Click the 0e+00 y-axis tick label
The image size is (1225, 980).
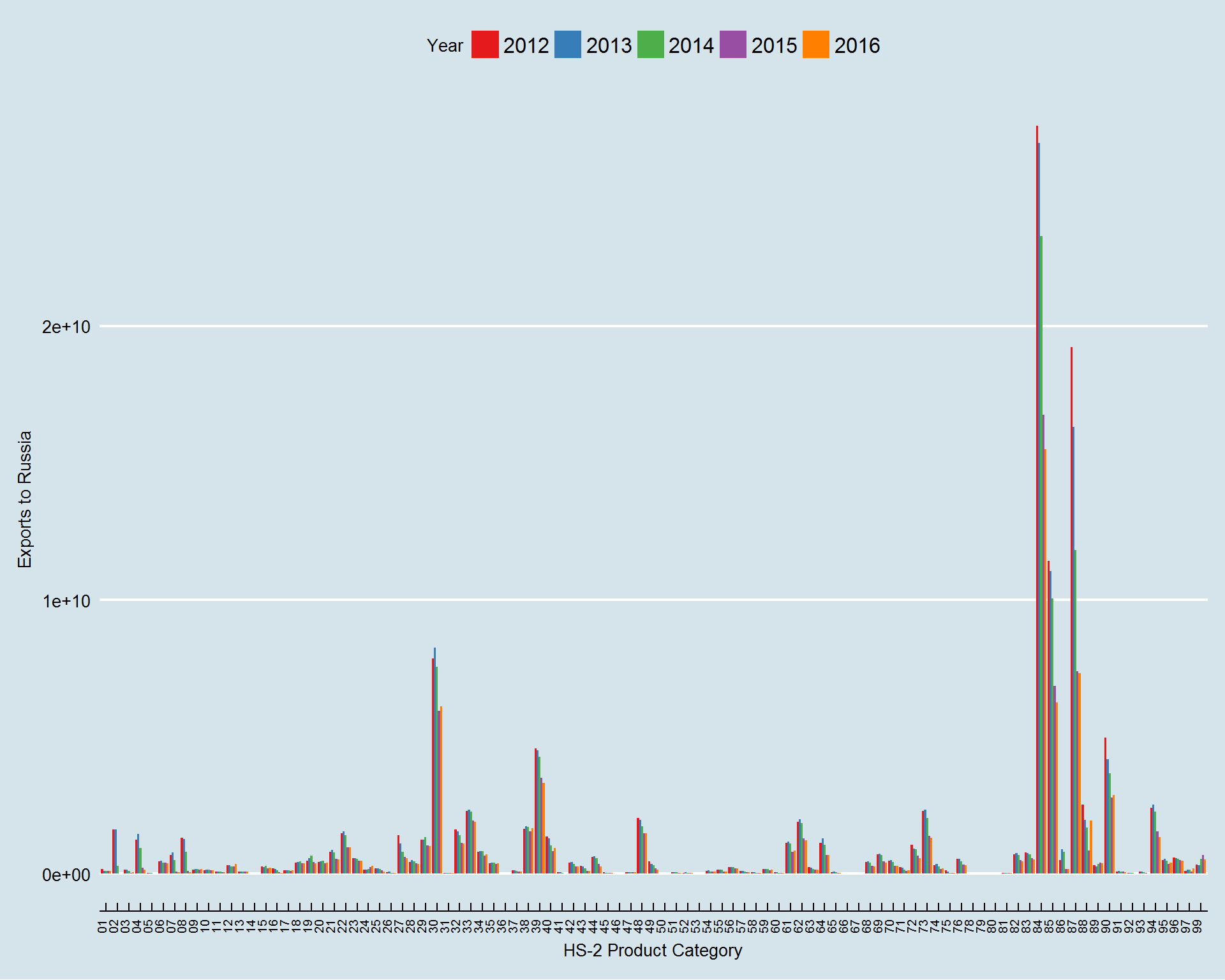pos(66,875)
